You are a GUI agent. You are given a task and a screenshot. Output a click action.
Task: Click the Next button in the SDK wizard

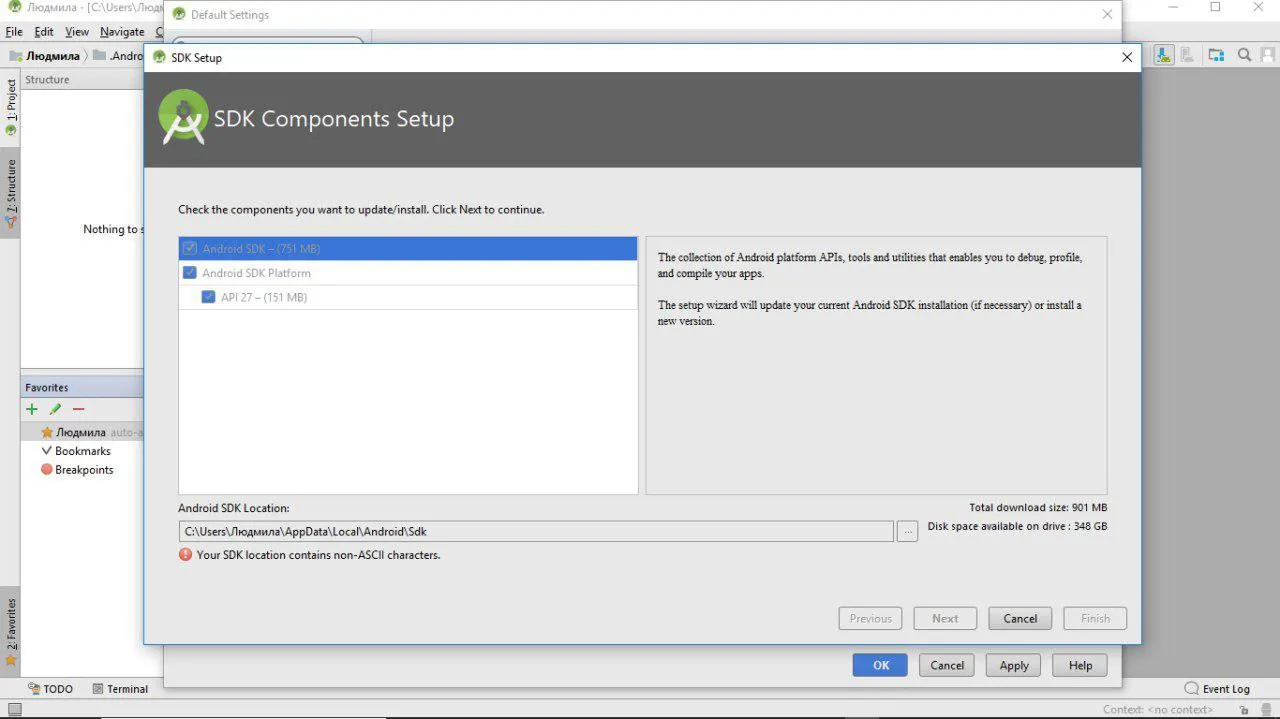pyautogui.click(x=945, y=618)
